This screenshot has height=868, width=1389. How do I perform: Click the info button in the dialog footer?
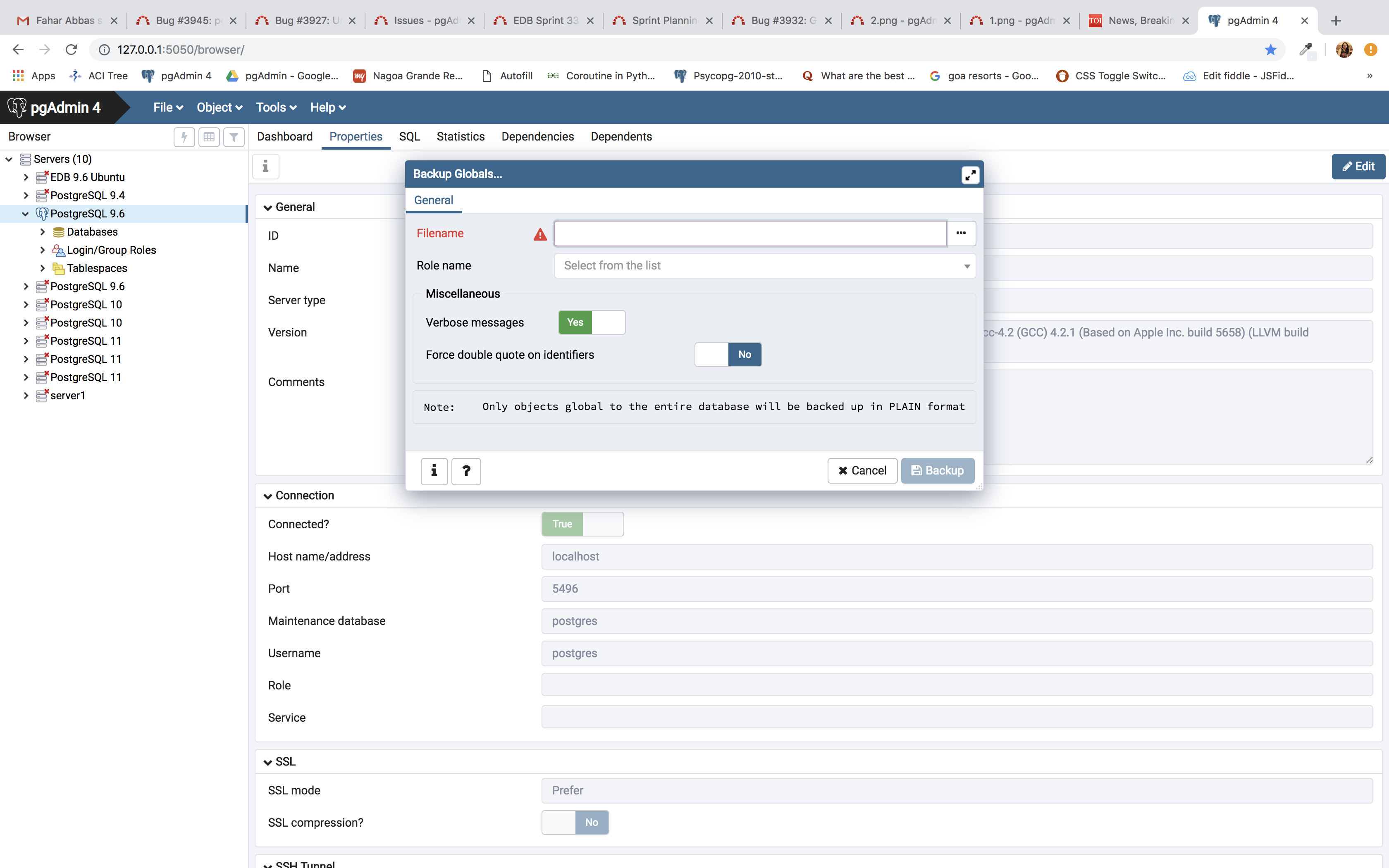click(434, 471)
